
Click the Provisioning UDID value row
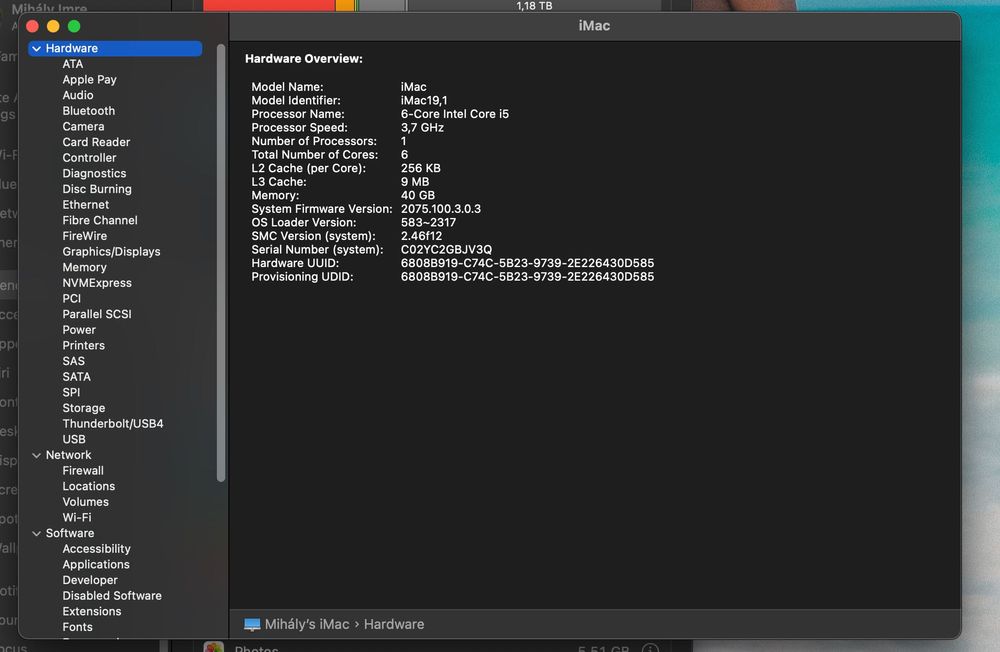coord(527,277)
